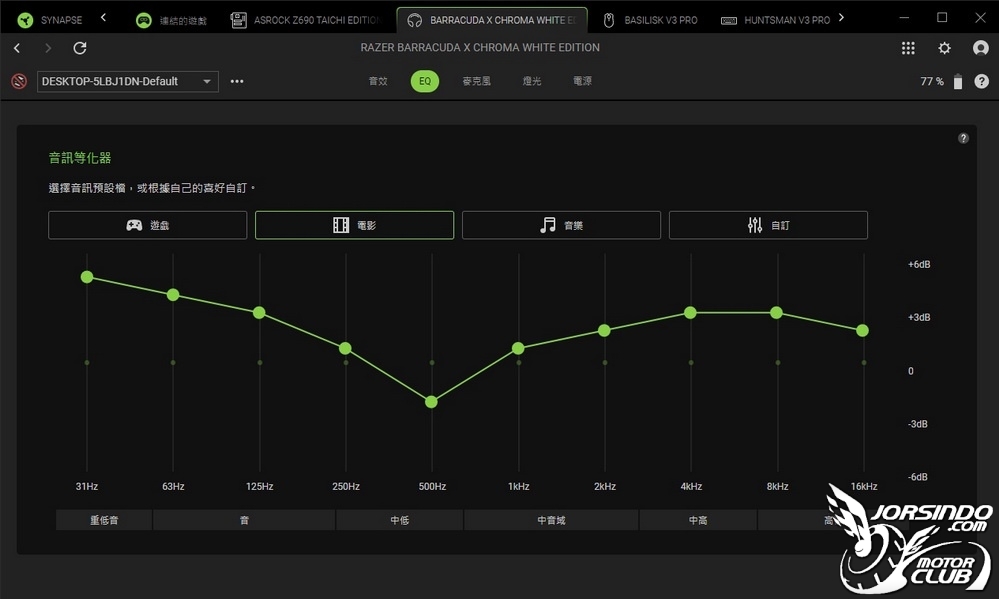Click the 1kHz EQ slider handle

point(518,348)
